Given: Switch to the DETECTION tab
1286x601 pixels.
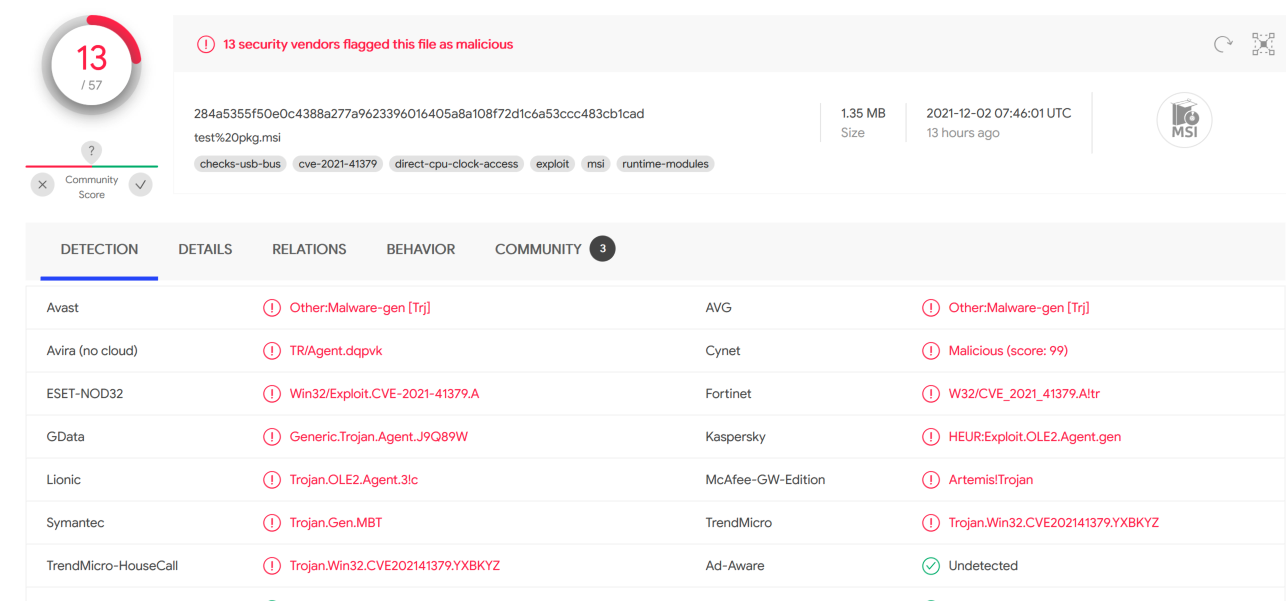Looking at the screenshot, I should coord(99,249).
